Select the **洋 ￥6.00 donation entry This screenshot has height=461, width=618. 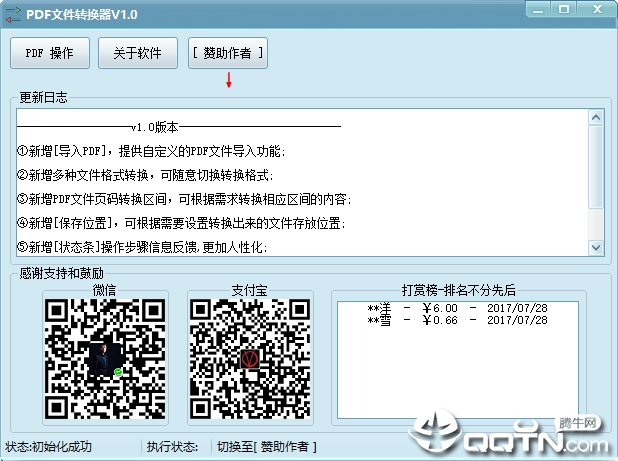click(x=458, y=308)
